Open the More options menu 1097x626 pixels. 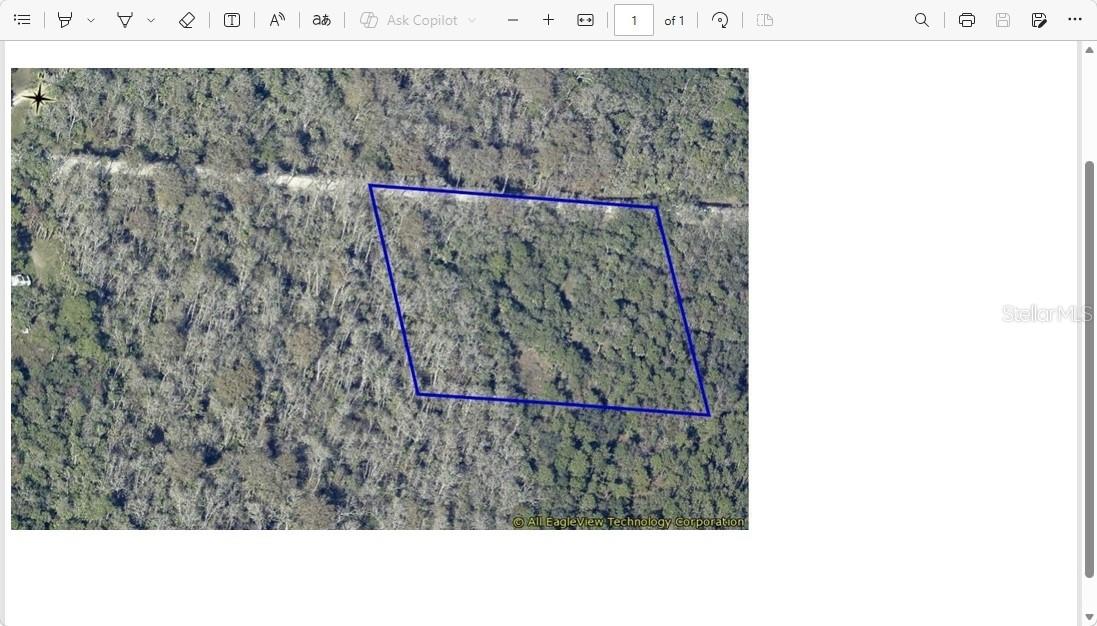point(1075,19)
